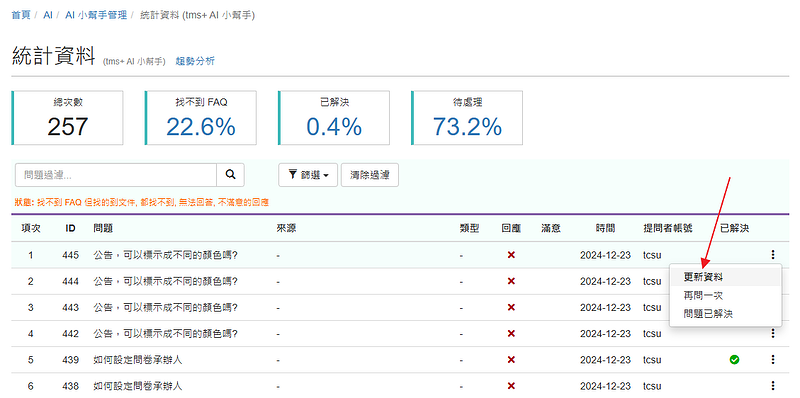
Task: Open AI 小幫手管理 breadcrumb link
Action: pos(96,15)
